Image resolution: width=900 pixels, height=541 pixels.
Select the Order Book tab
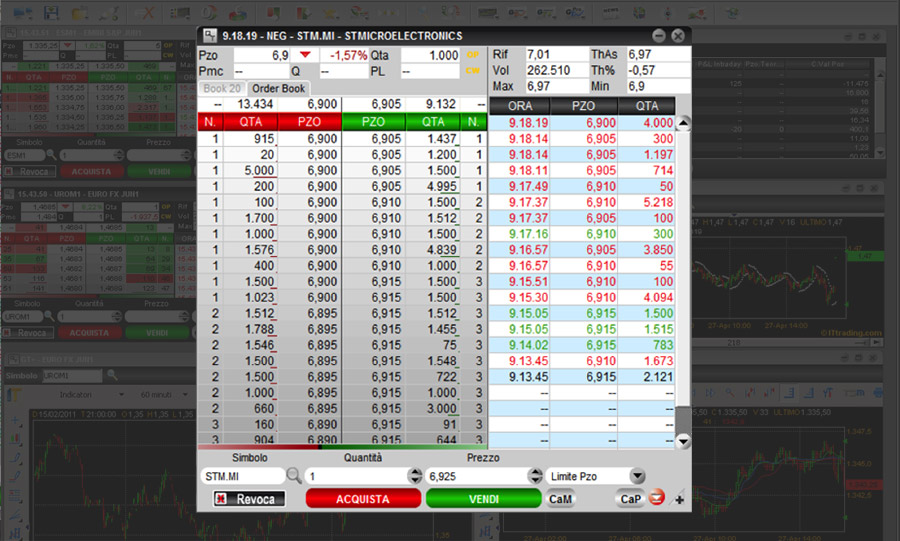[279, 89]
